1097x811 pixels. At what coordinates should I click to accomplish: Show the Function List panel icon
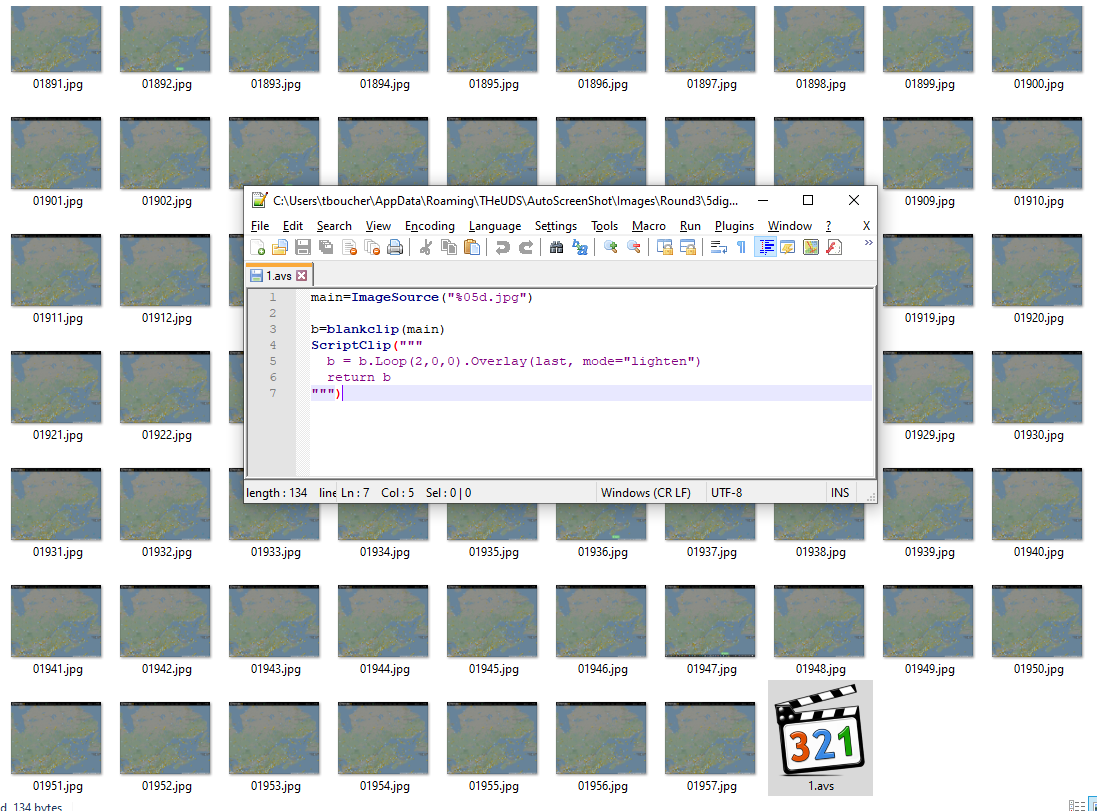834,247
